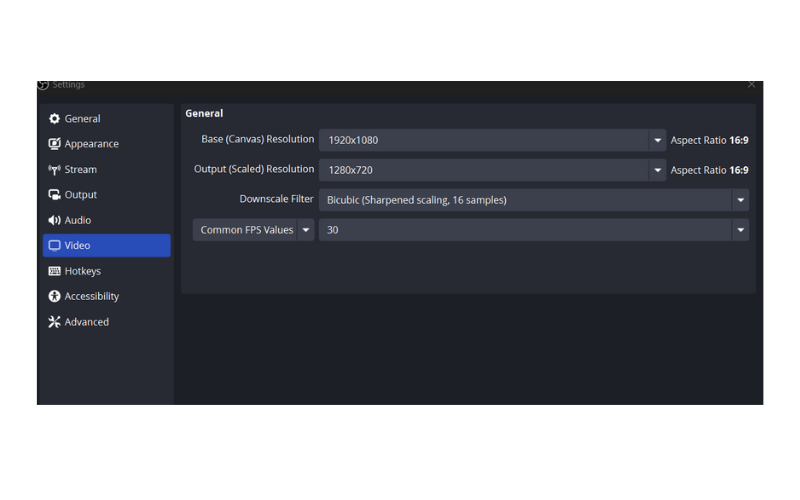The image size is (800, 500).
Task: Open the Common FPS Values type selector
Action: pyautogui.click(x=253, y=230)
